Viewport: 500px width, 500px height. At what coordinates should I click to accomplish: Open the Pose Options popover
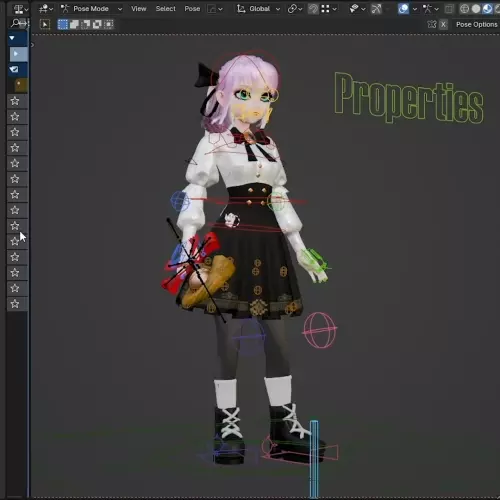476,24
